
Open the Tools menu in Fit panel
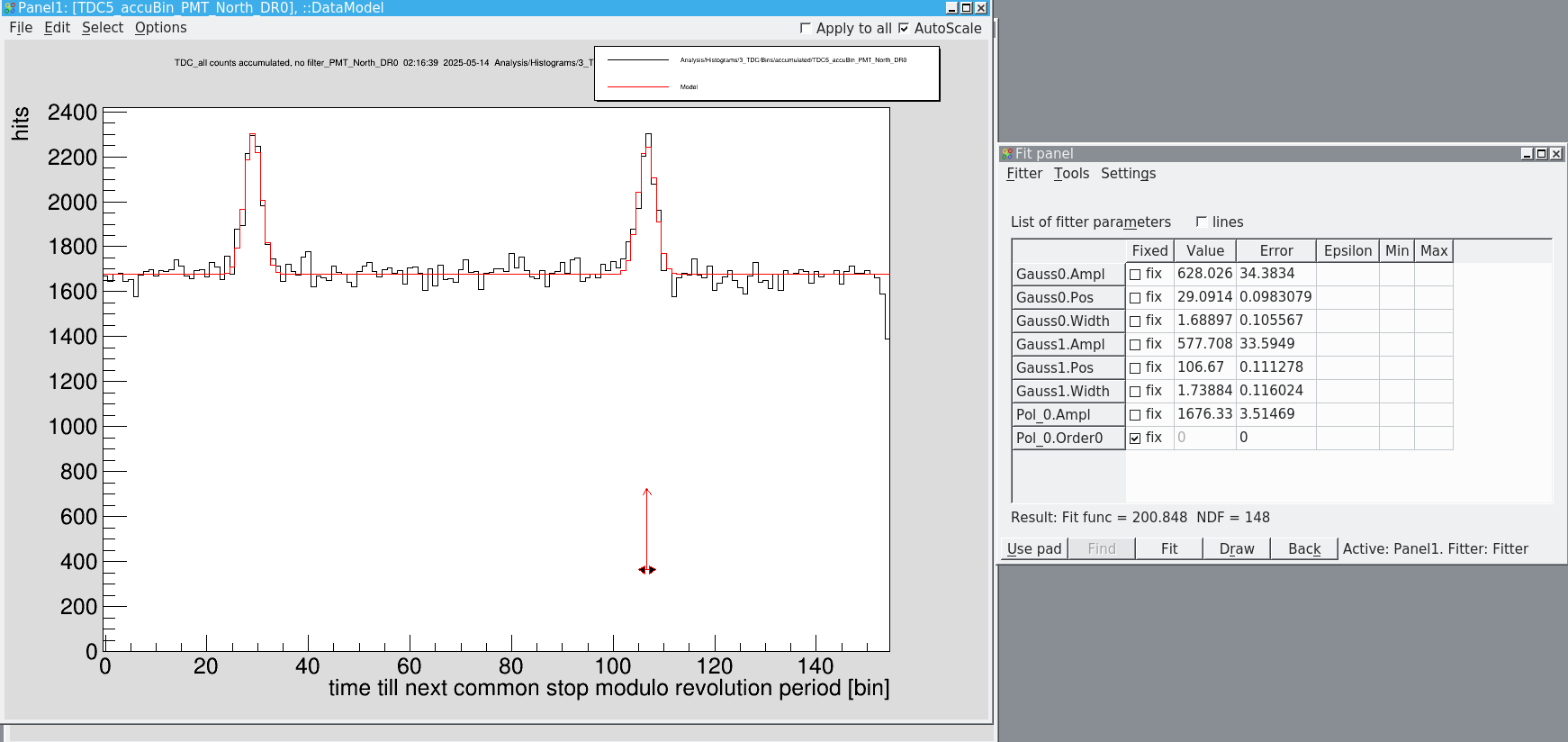pos(1071,174)
